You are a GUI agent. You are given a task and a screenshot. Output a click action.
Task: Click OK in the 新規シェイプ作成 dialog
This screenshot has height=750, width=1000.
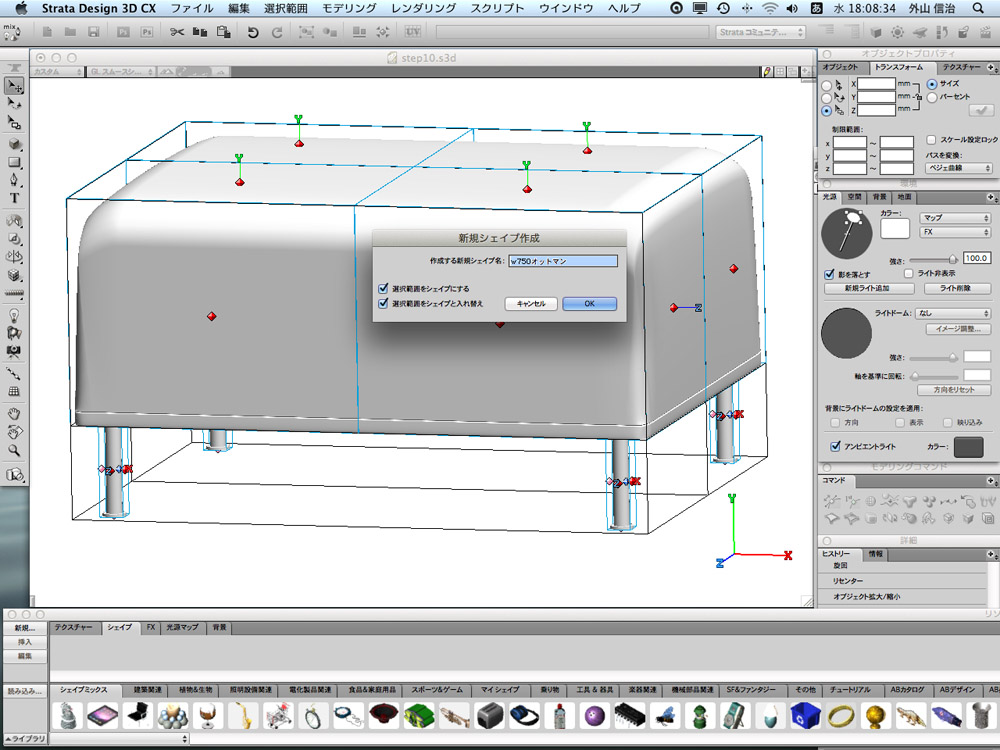[x=589, y=304]
